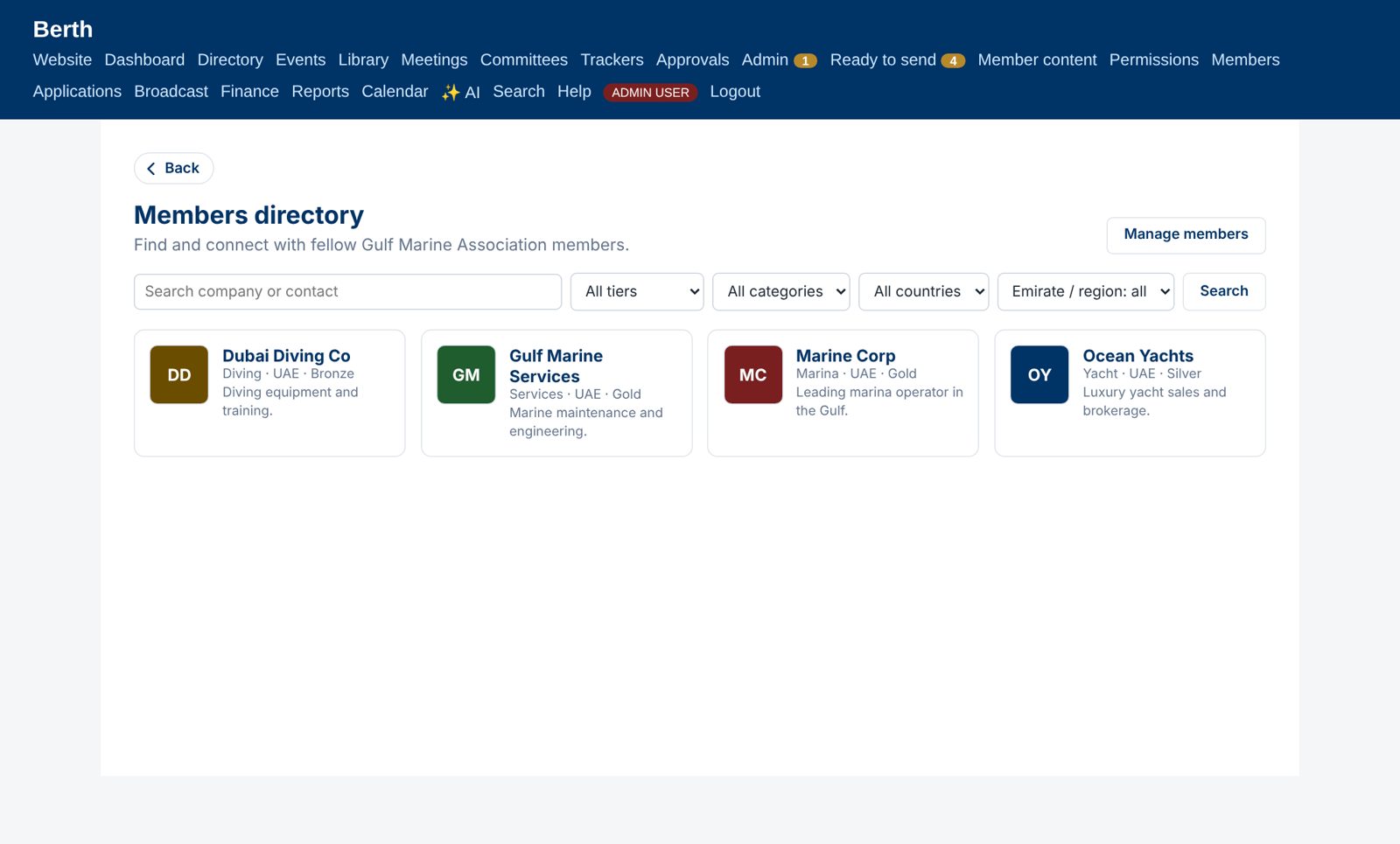1400x844 pixels.
Task: Open the Help nav item
Action: click(574, 91)
